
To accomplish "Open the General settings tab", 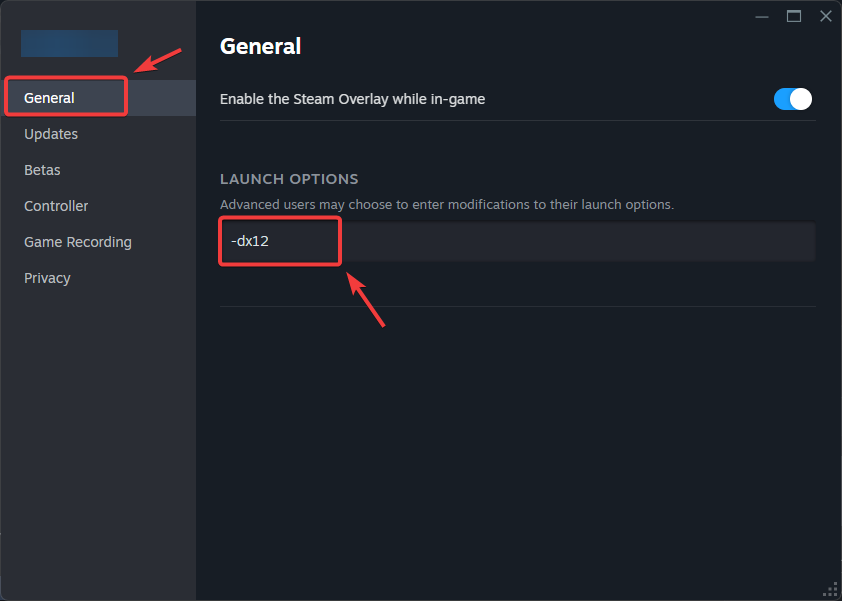I will point(50,98).
